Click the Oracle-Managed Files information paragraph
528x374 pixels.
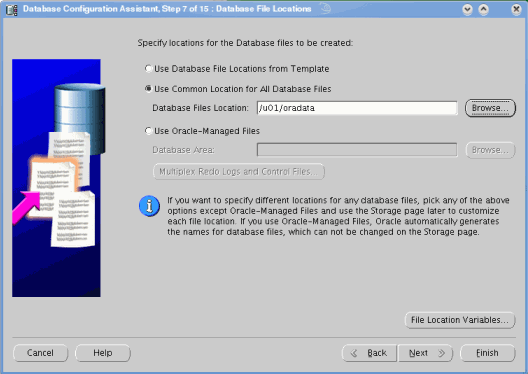coord(338,216)
